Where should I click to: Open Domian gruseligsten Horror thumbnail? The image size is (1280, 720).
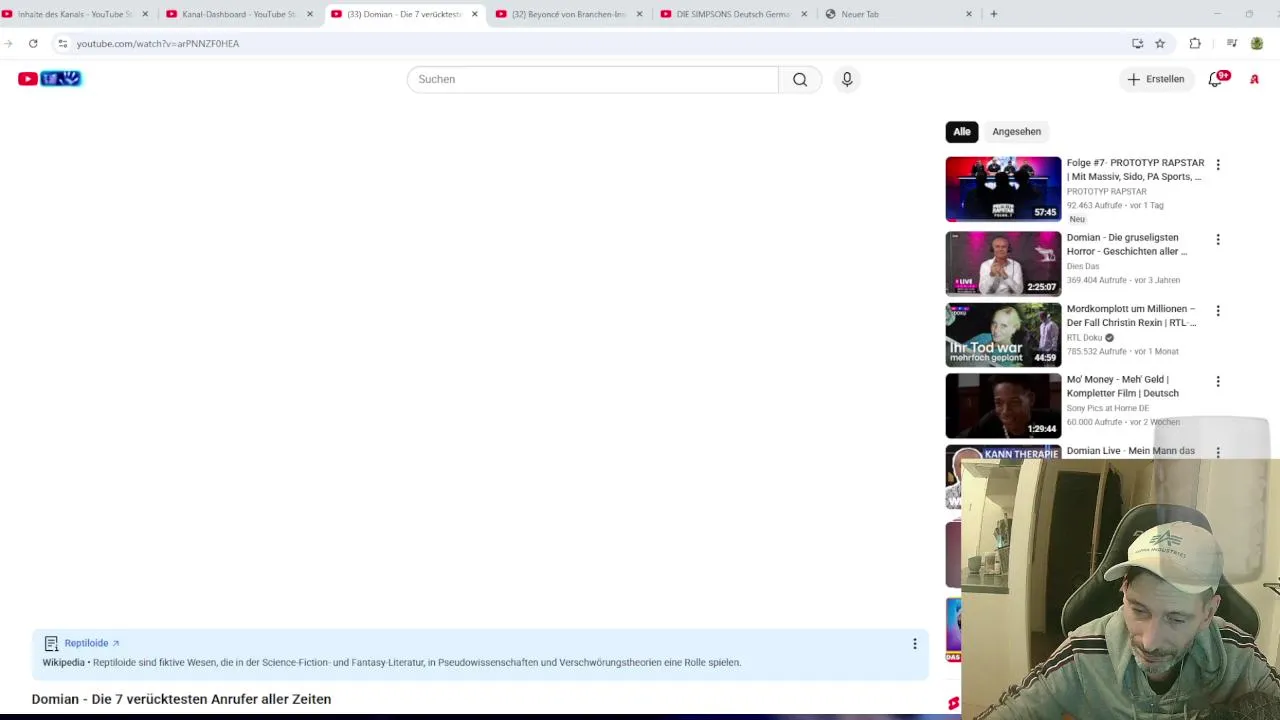click(x=1003, y=264)
